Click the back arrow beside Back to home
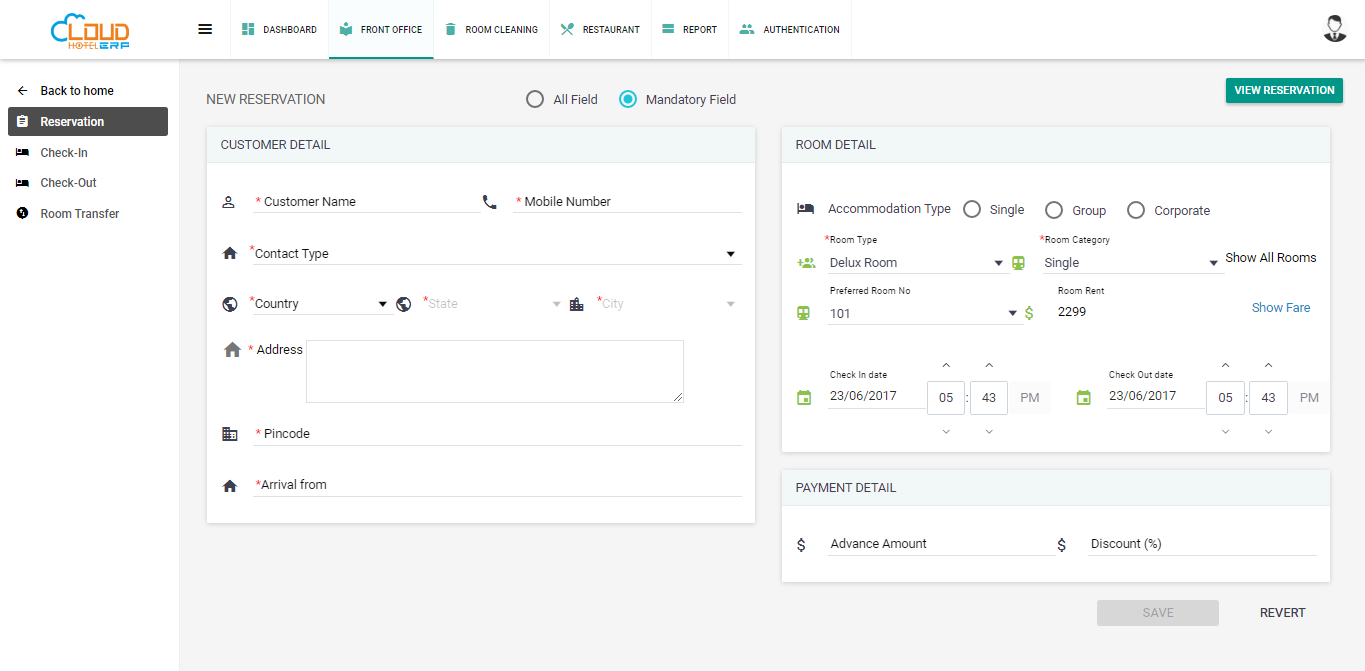Image resolution: width=1365 pixels, height=671 pixels. click(22, 91)
